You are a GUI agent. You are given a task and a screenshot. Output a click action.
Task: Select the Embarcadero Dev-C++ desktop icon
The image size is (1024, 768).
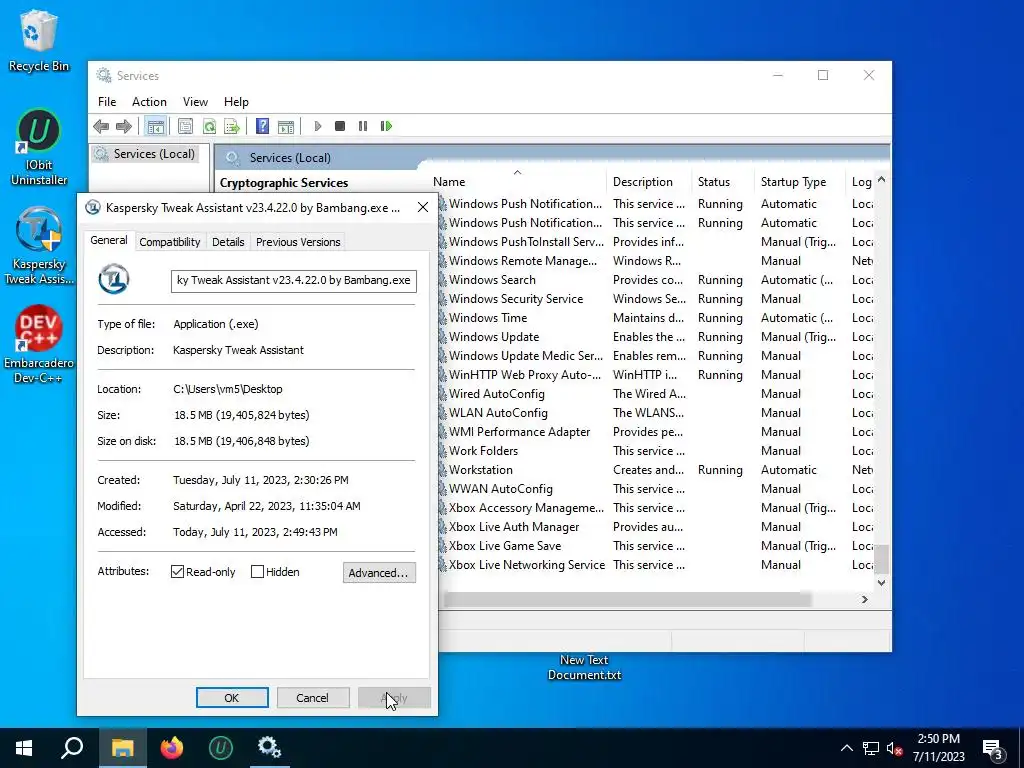pos(39,345)
